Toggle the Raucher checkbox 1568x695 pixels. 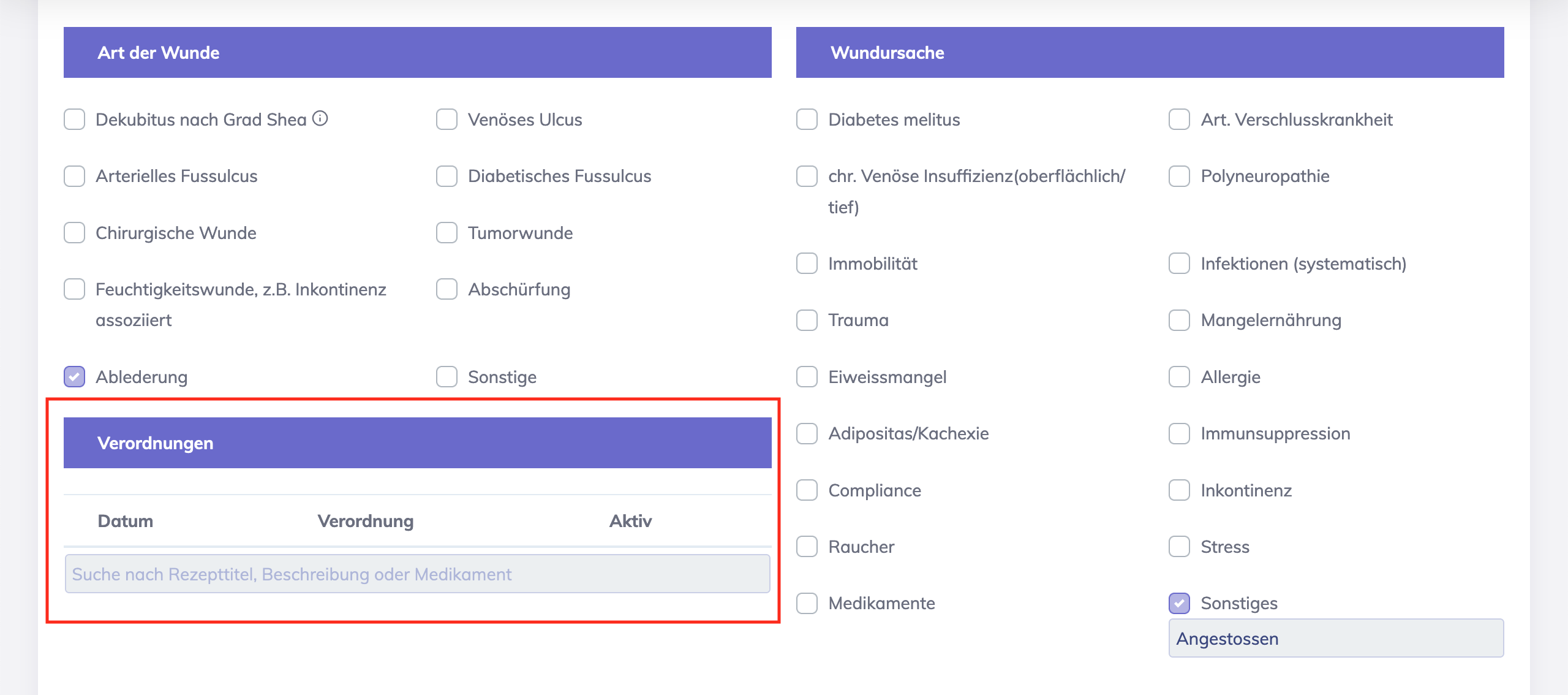807,547
